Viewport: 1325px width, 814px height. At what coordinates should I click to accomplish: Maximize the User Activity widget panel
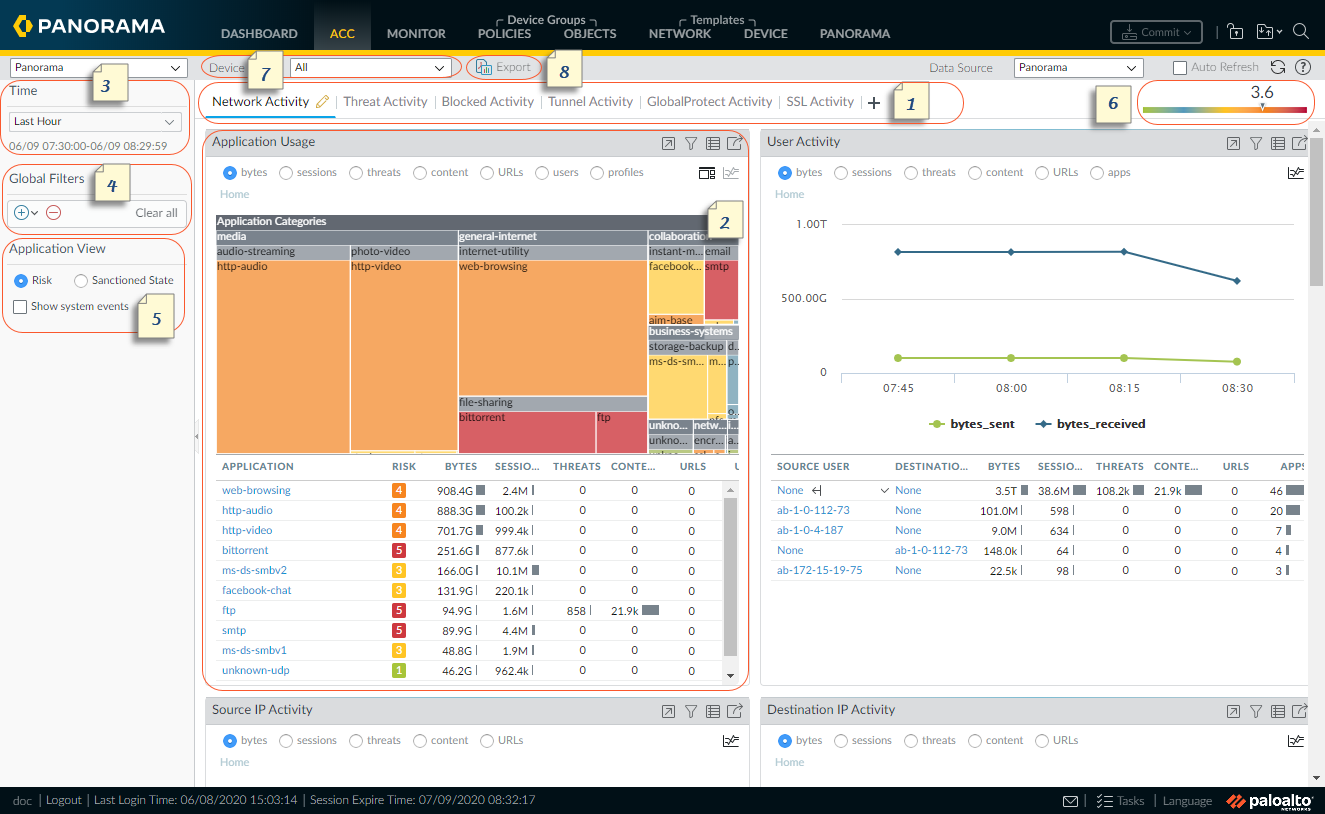click(1234, 143)
